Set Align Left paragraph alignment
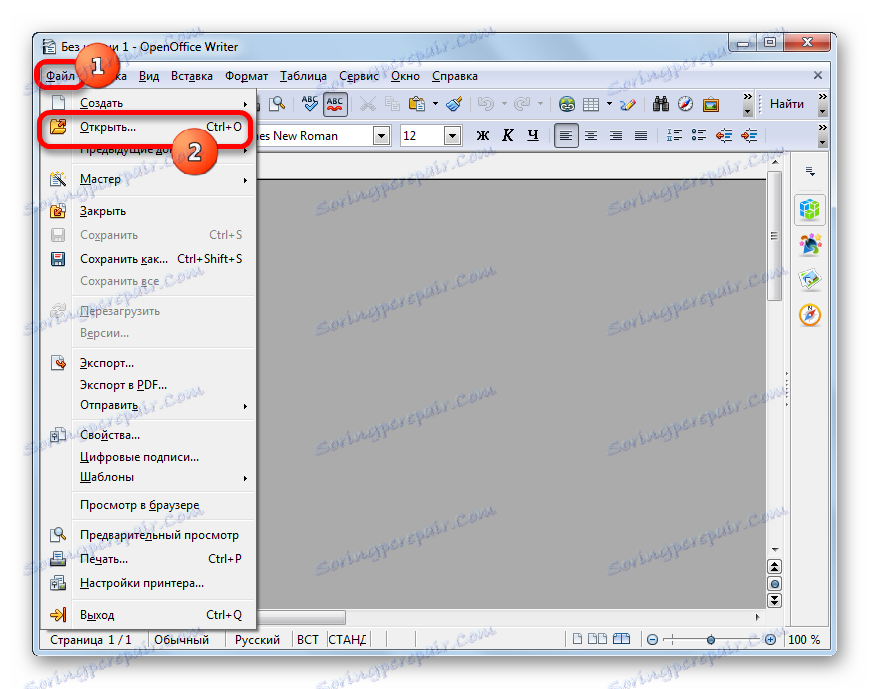The image size is (870, 689). [x=566, y=135]
